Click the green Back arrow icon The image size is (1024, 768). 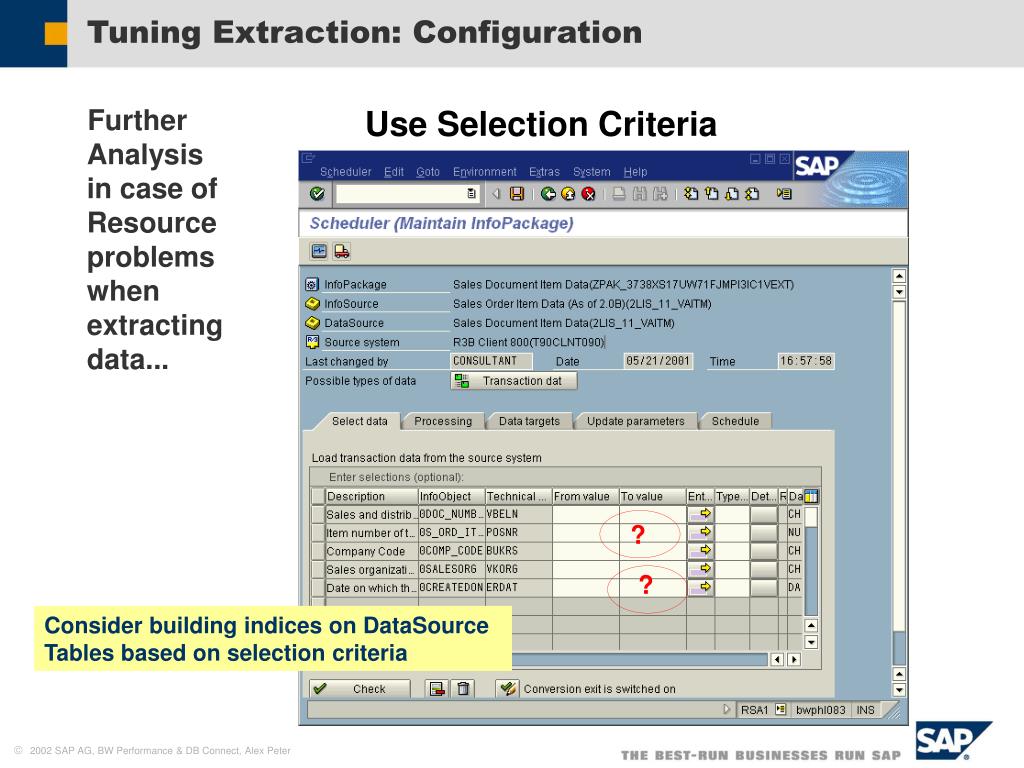(x=549, y=194)
